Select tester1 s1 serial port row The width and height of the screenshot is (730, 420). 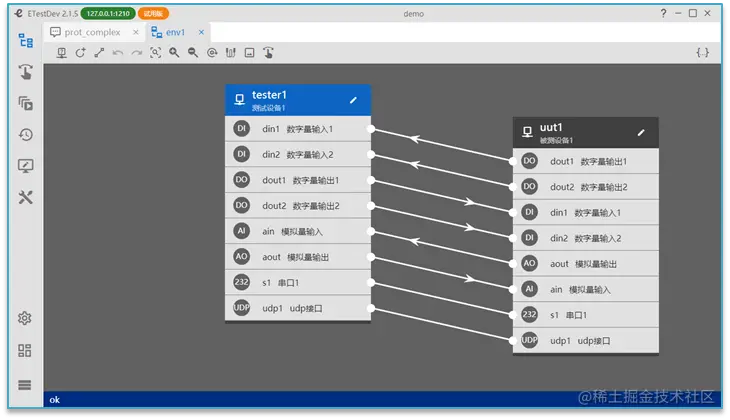[298, 283]
